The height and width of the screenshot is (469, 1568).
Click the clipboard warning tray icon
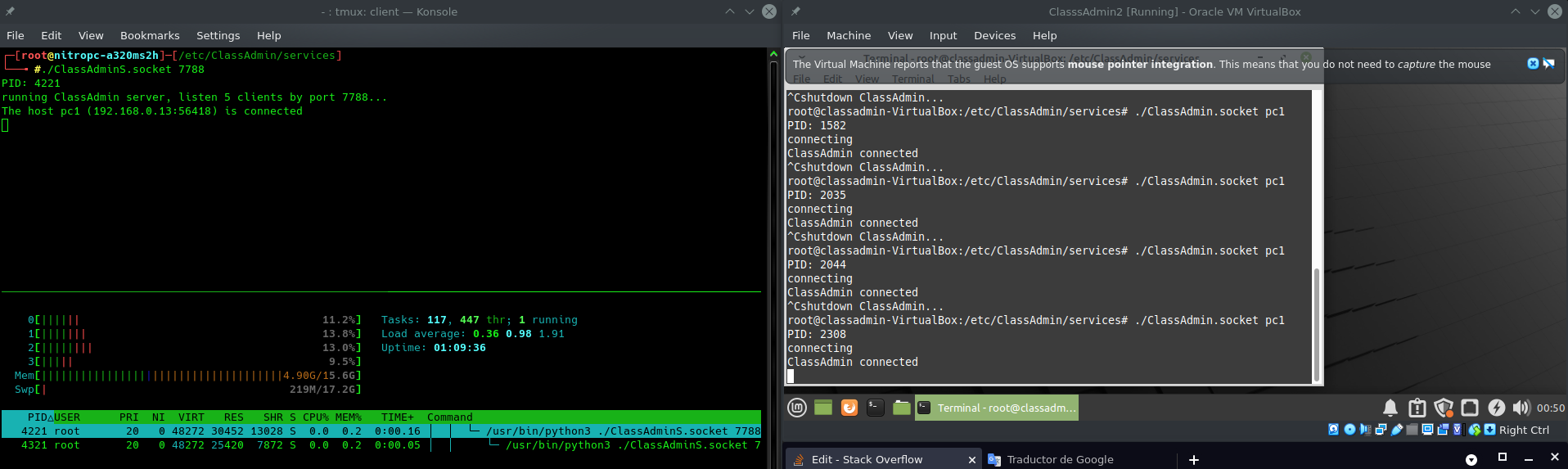(x=1417, y=408)
